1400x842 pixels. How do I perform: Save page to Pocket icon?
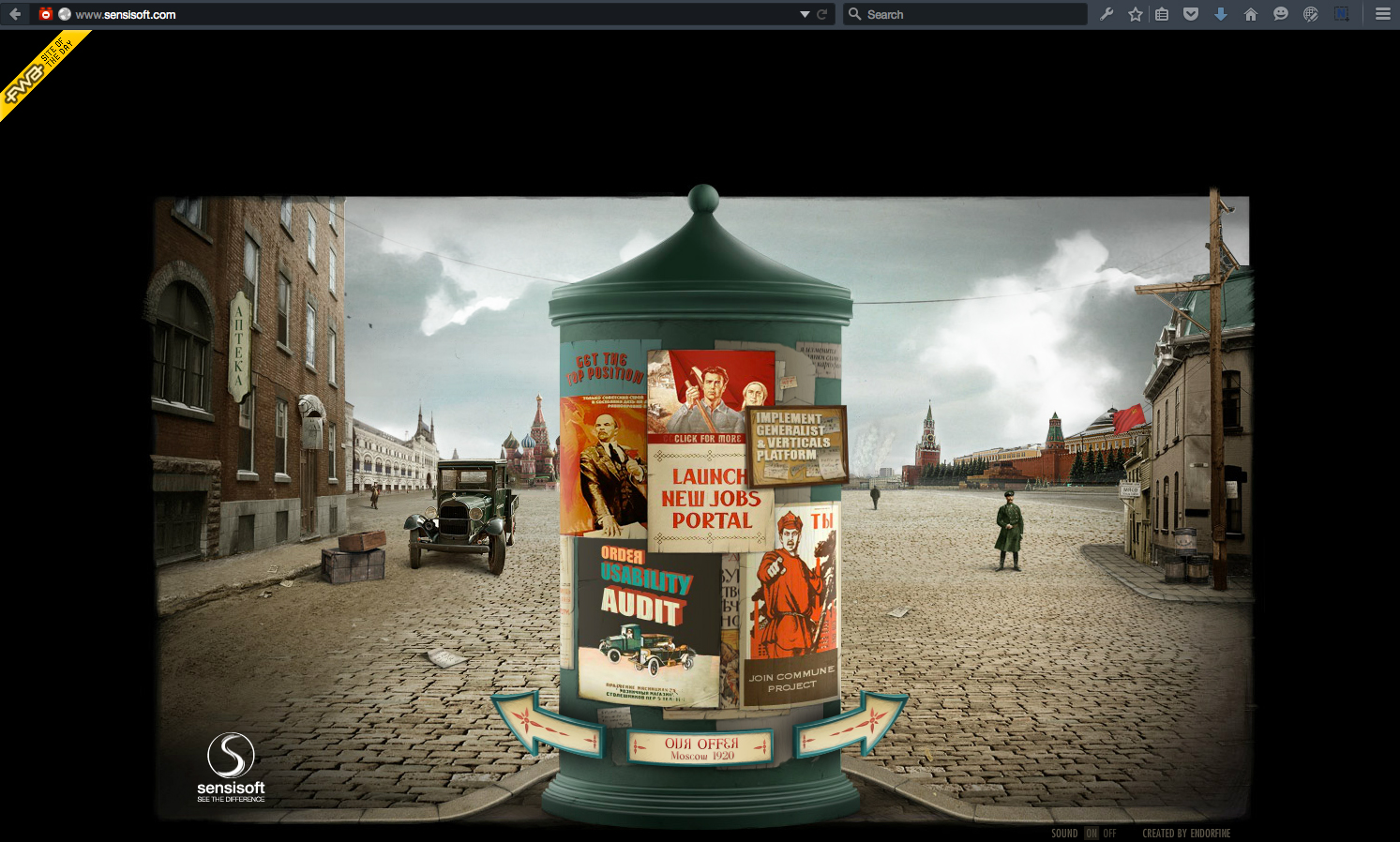pos(1191,14)
